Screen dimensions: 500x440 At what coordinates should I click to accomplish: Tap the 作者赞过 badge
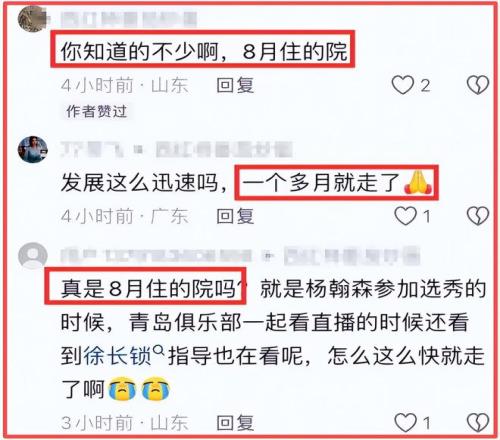tap(96, 111)
